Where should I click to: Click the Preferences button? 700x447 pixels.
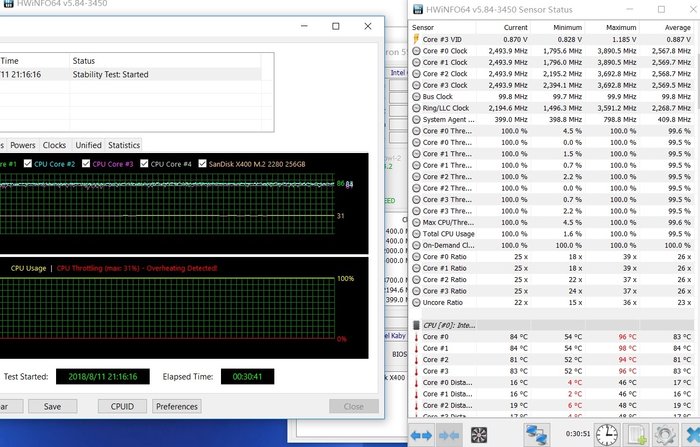[177, 407]
